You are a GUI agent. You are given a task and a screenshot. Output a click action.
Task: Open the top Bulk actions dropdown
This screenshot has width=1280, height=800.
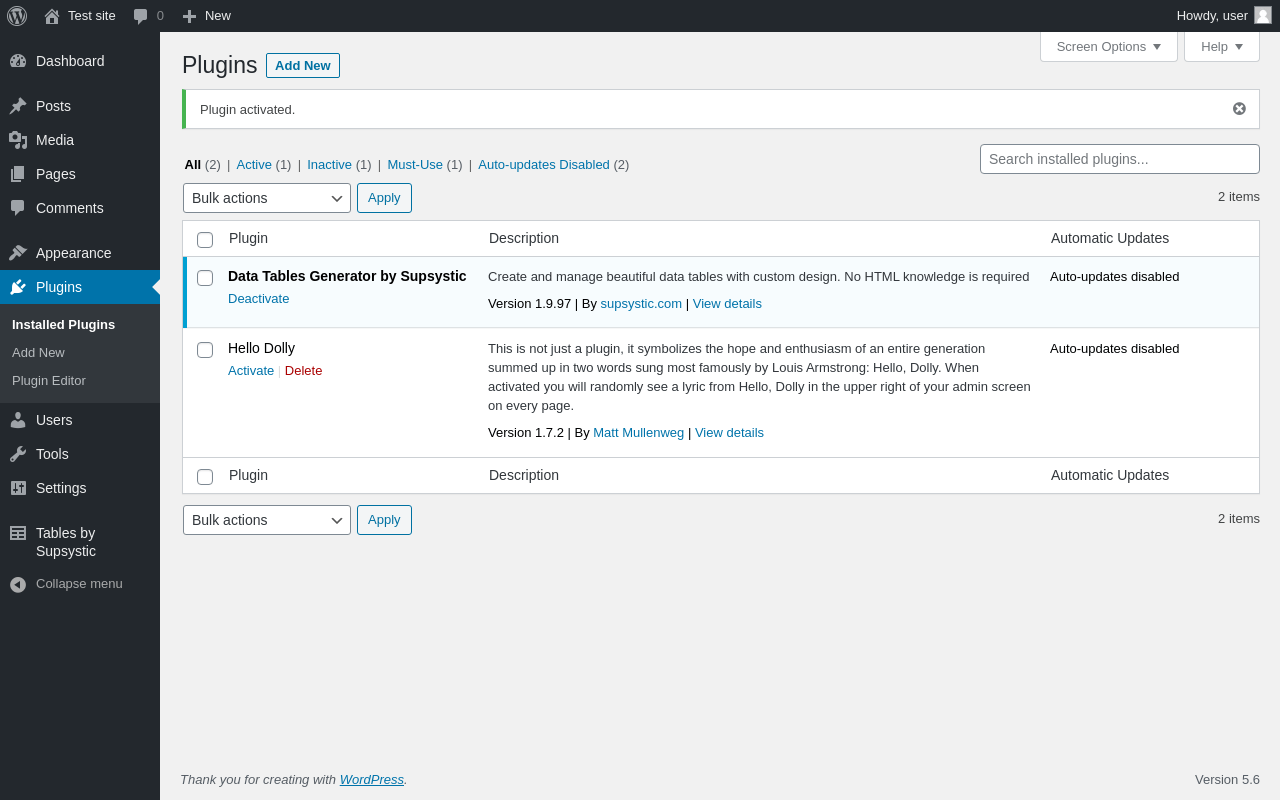coord(267,198)
